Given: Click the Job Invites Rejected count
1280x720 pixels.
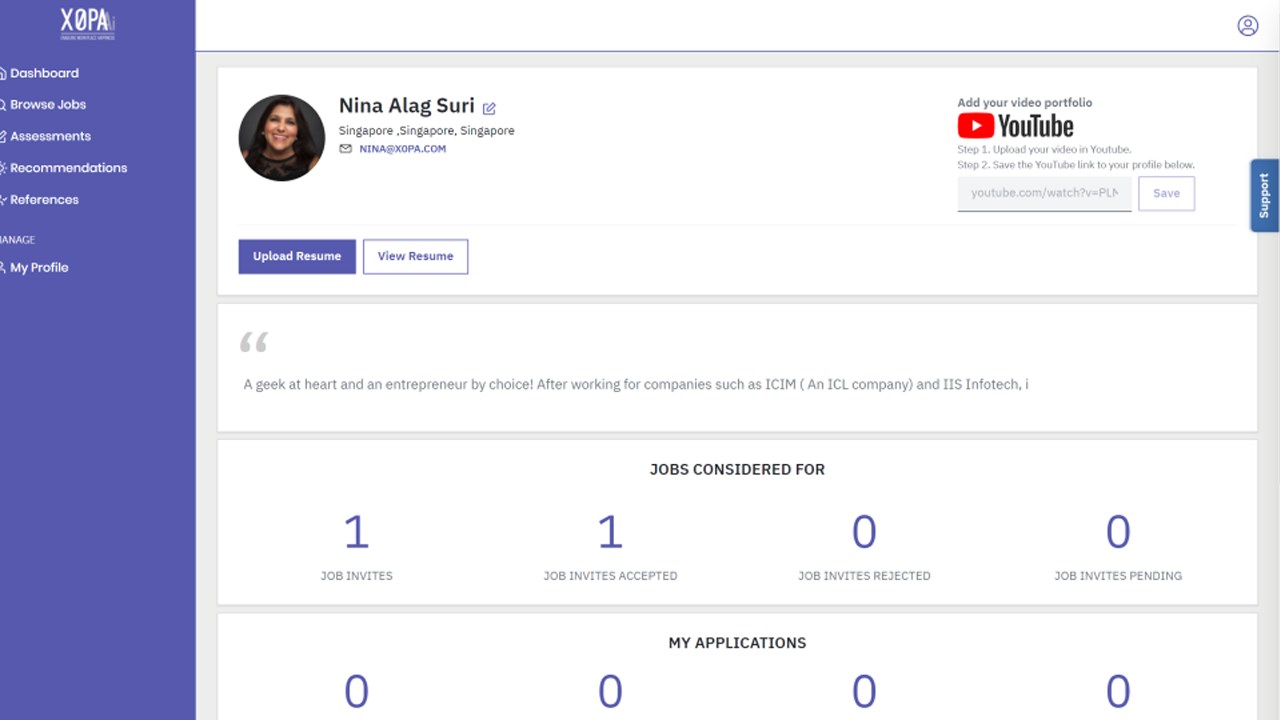Looking at the screenshot, I should (864, 532).
